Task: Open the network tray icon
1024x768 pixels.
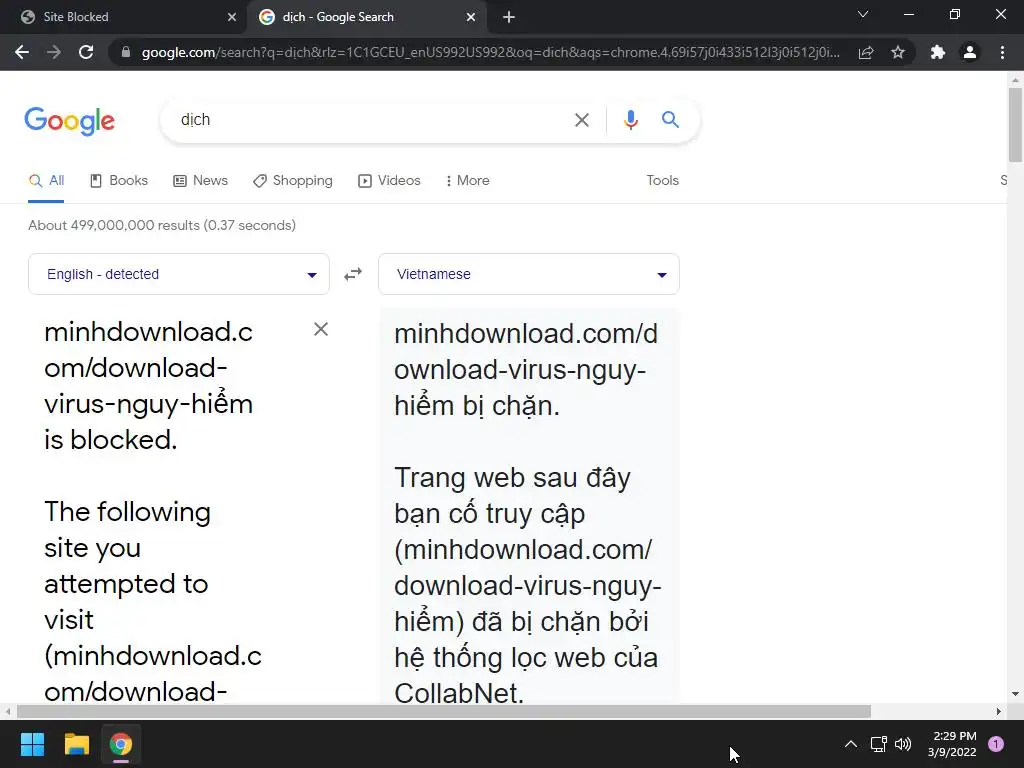Action: (878, 744)
